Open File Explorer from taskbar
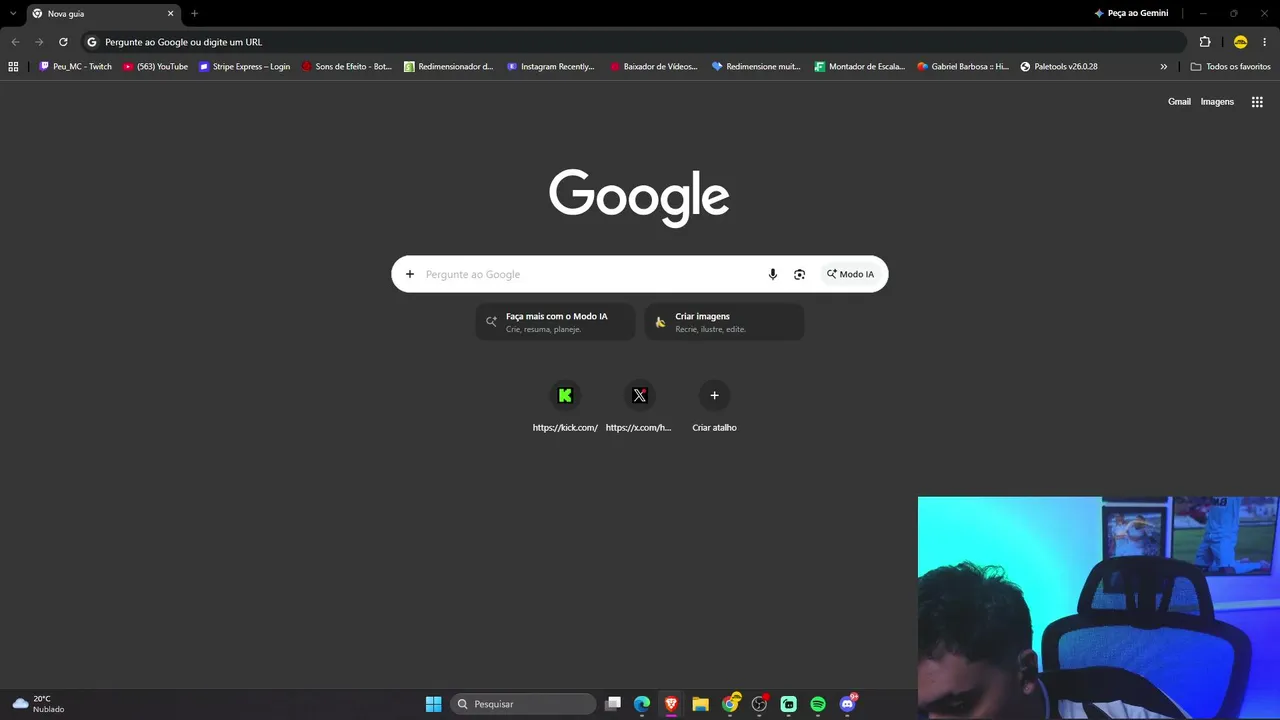1280x720 pixels. [x=700, y=704]
